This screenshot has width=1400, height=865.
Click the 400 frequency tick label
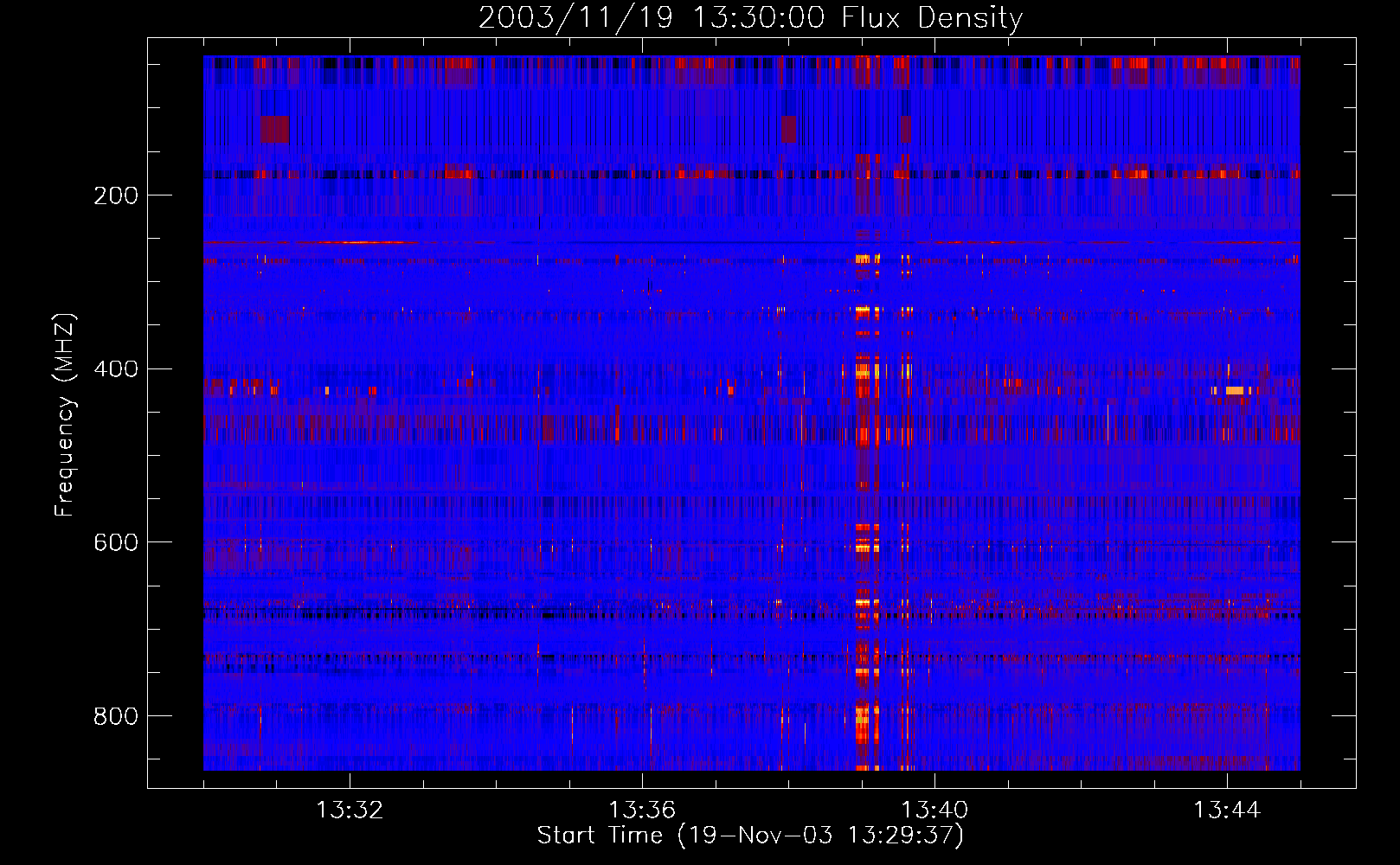pyautogui.click(x=116, y=369)
